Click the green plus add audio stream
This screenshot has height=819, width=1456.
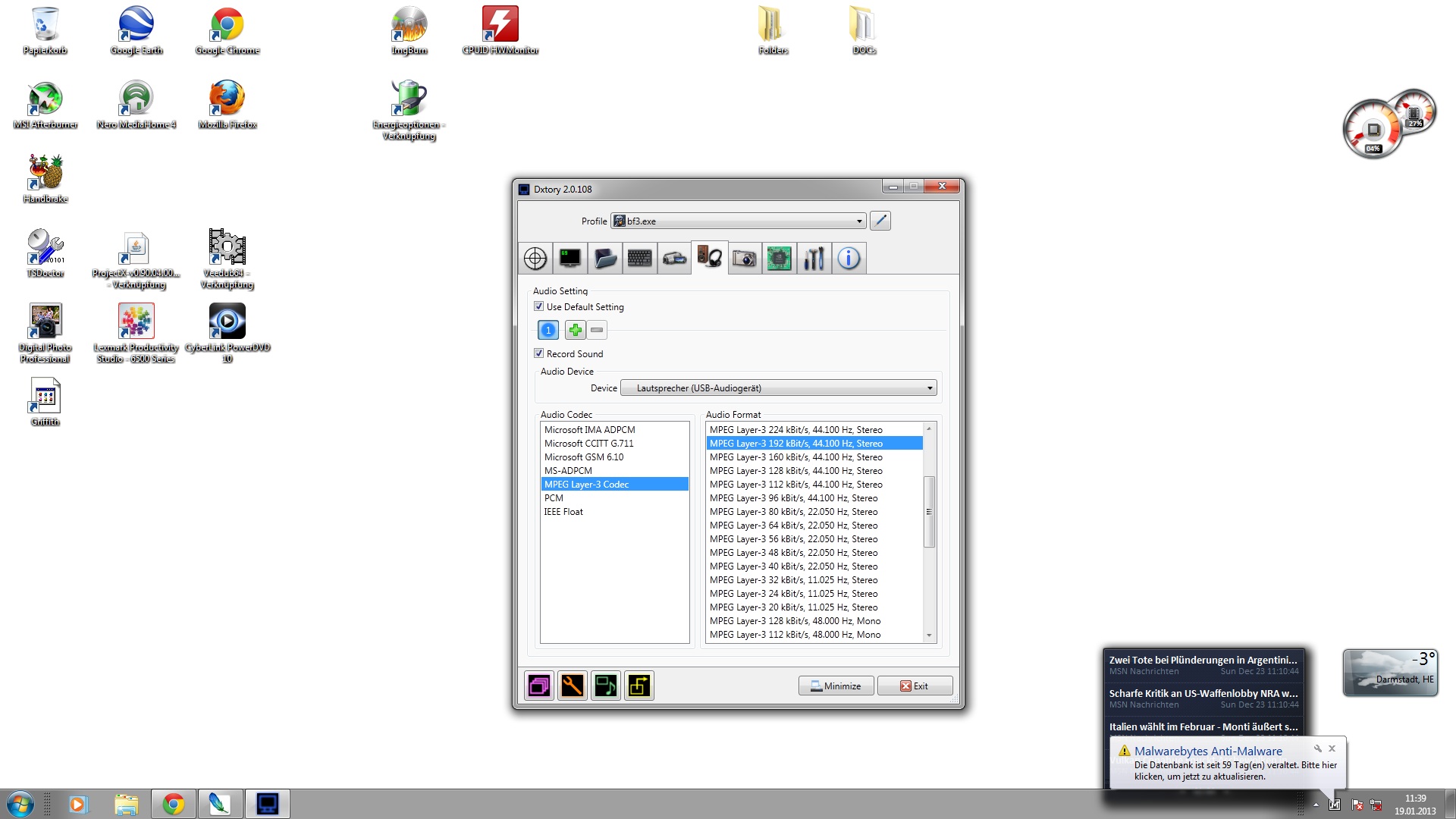[x=575, y=330]
